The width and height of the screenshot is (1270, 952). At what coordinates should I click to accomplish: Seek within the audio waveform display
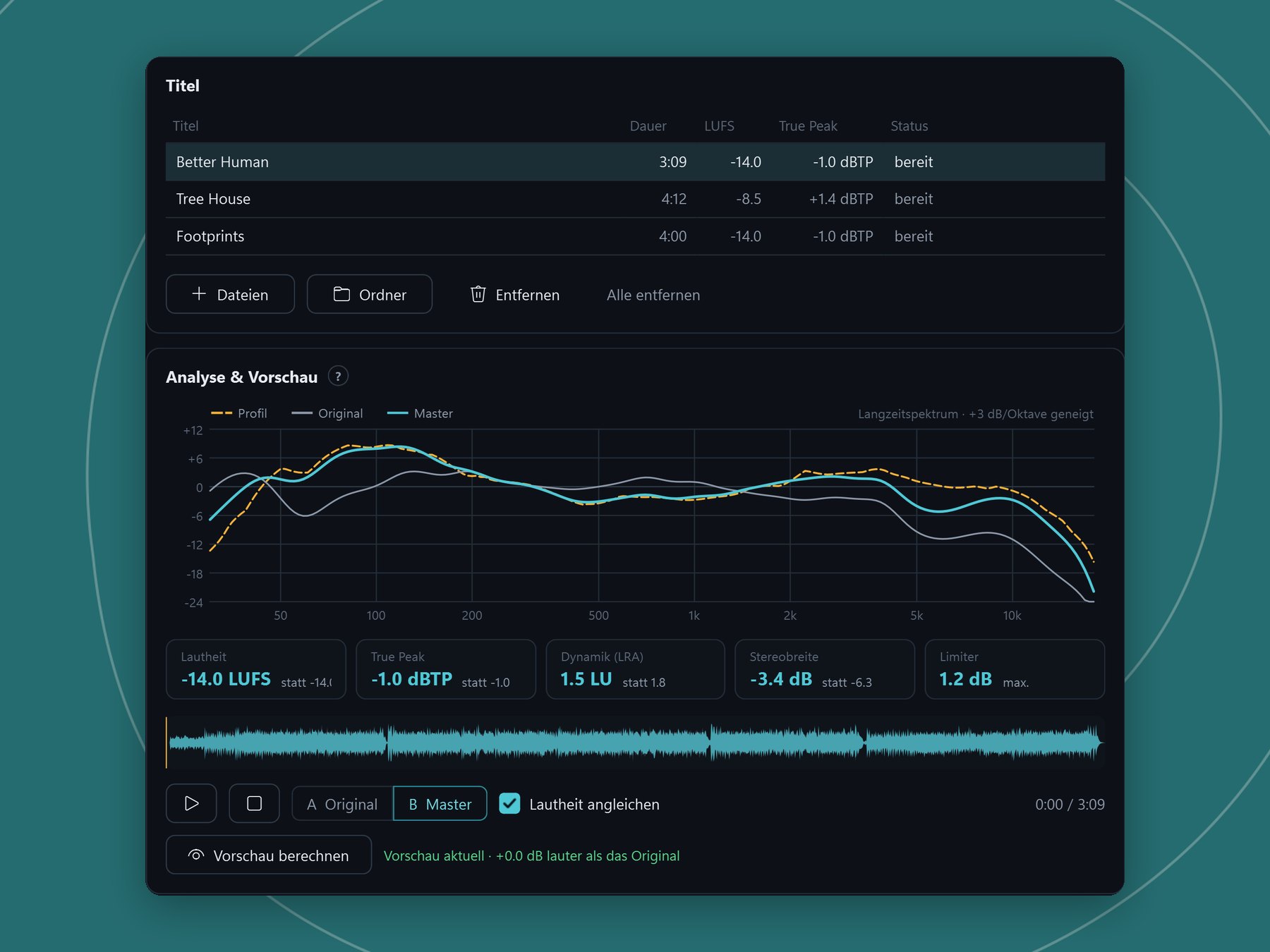coord(635,743)
